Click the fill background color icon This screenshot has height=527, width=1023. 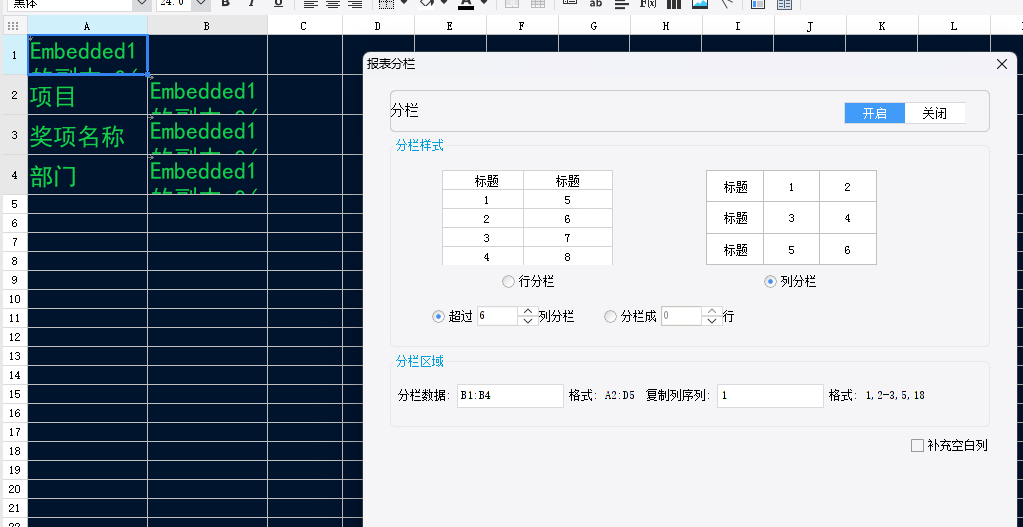[427, 3]
